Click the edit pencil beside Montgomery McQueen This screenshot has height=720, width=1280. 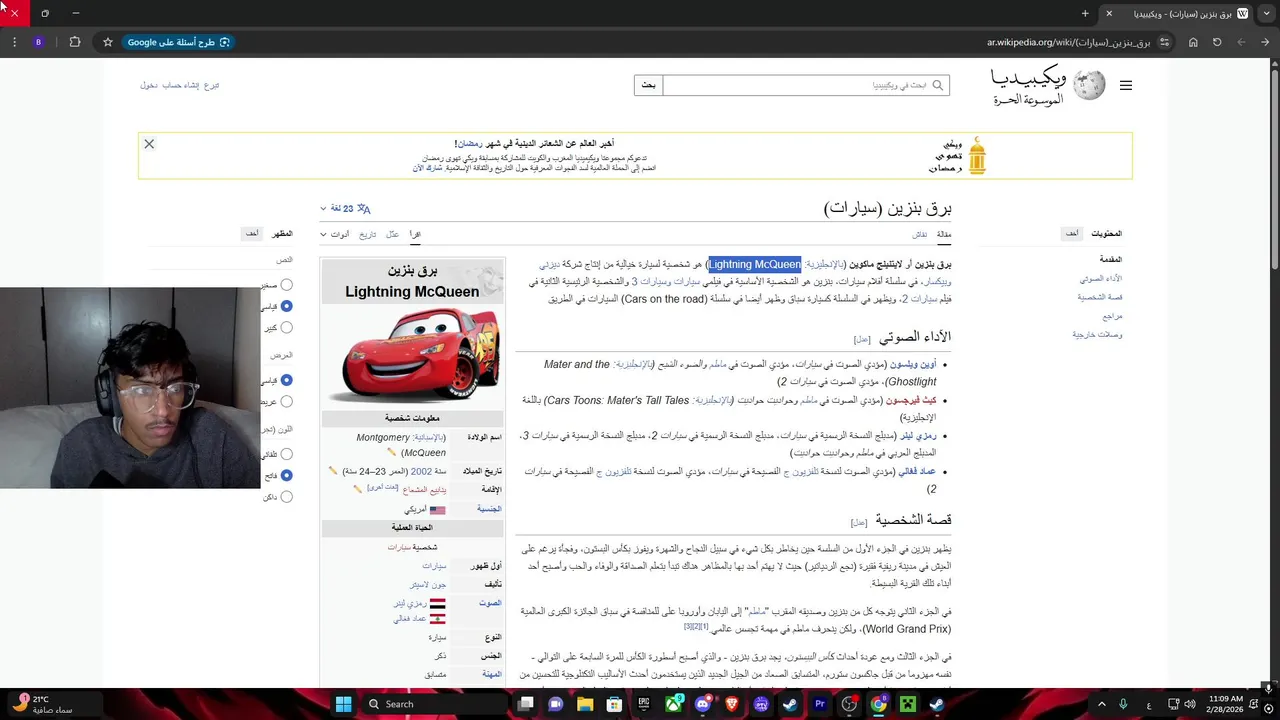coord(392,453)
